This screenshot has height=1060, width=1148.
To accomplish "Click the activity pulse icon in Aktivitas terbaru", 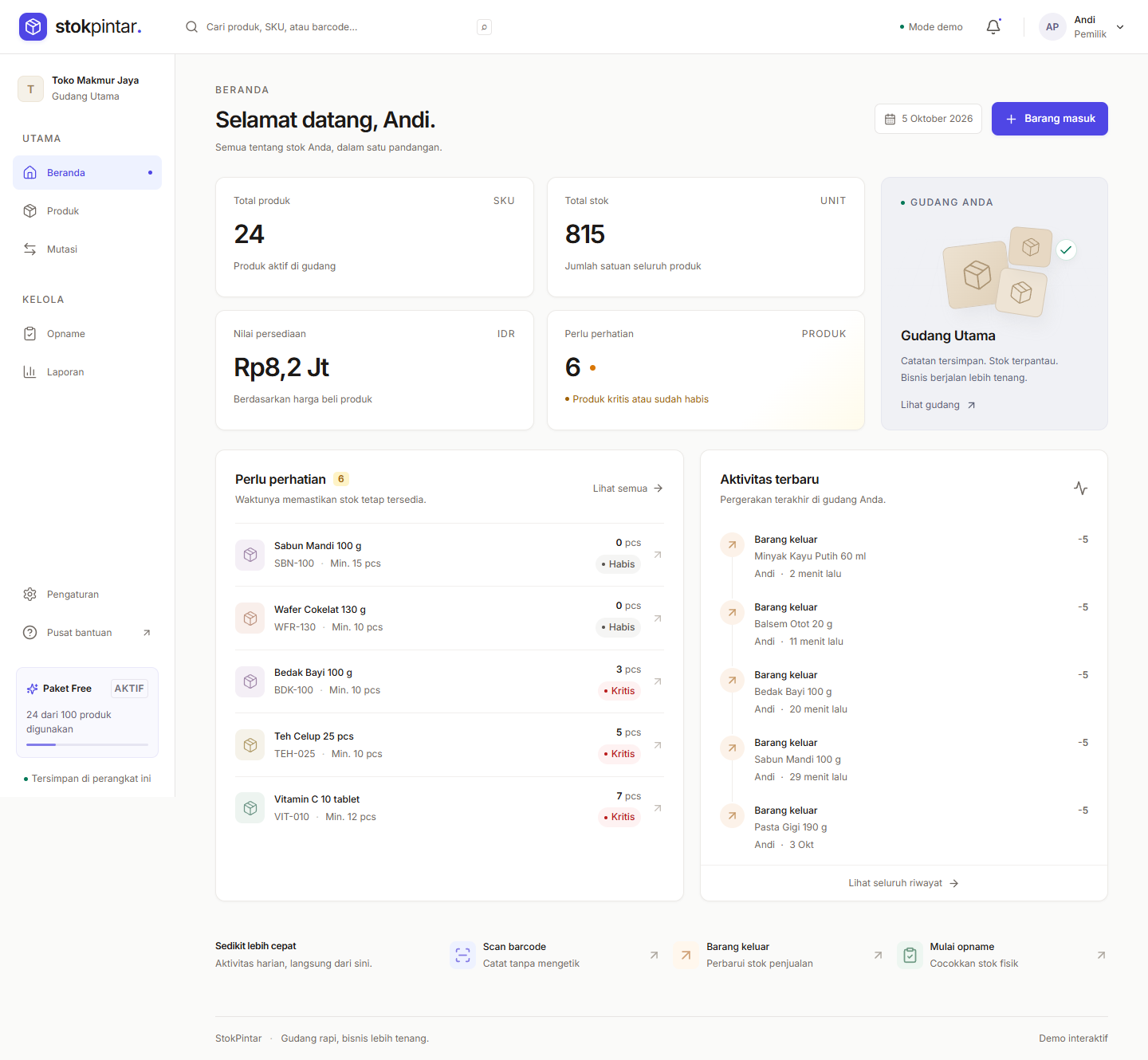I will tap(1080, 488).
